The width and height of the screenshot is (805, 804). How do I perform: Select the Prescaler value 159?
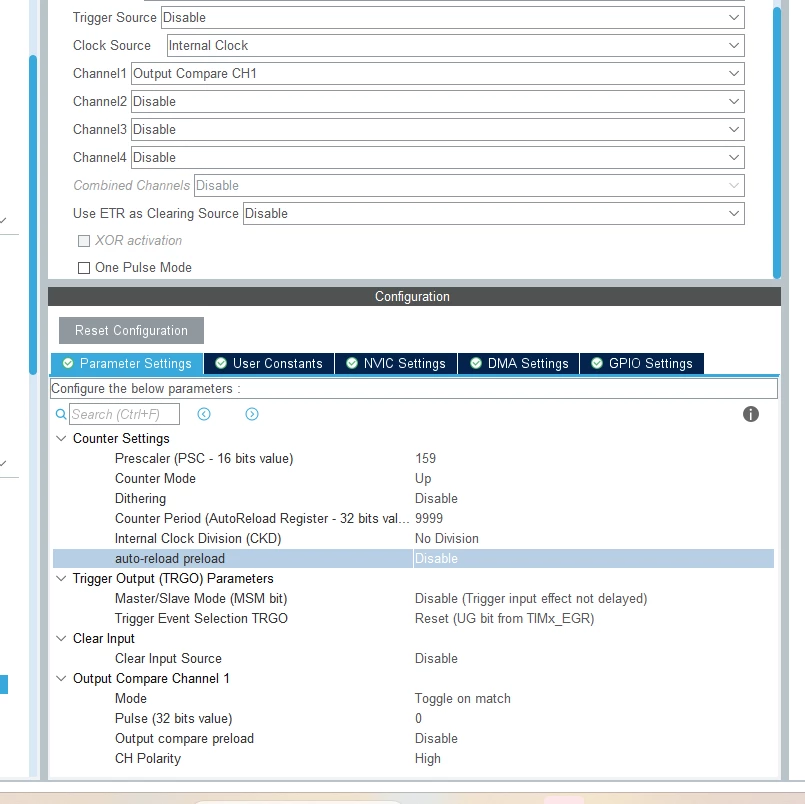[425, 458]
